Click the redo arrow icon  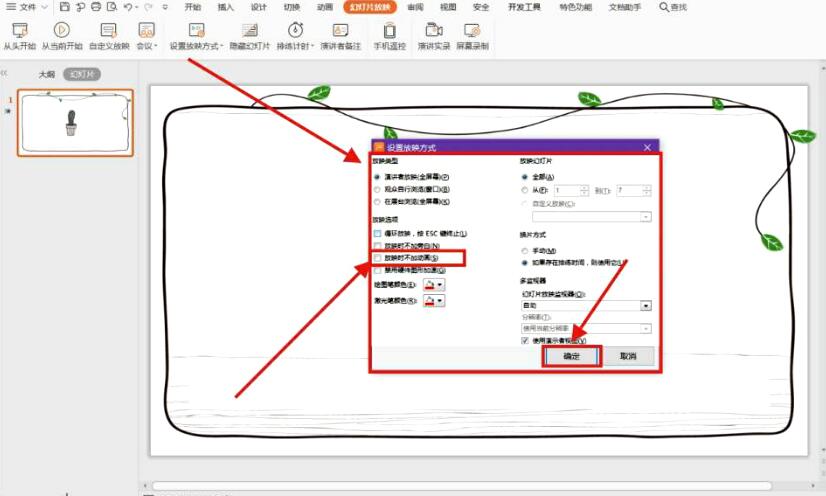point(148,7)
